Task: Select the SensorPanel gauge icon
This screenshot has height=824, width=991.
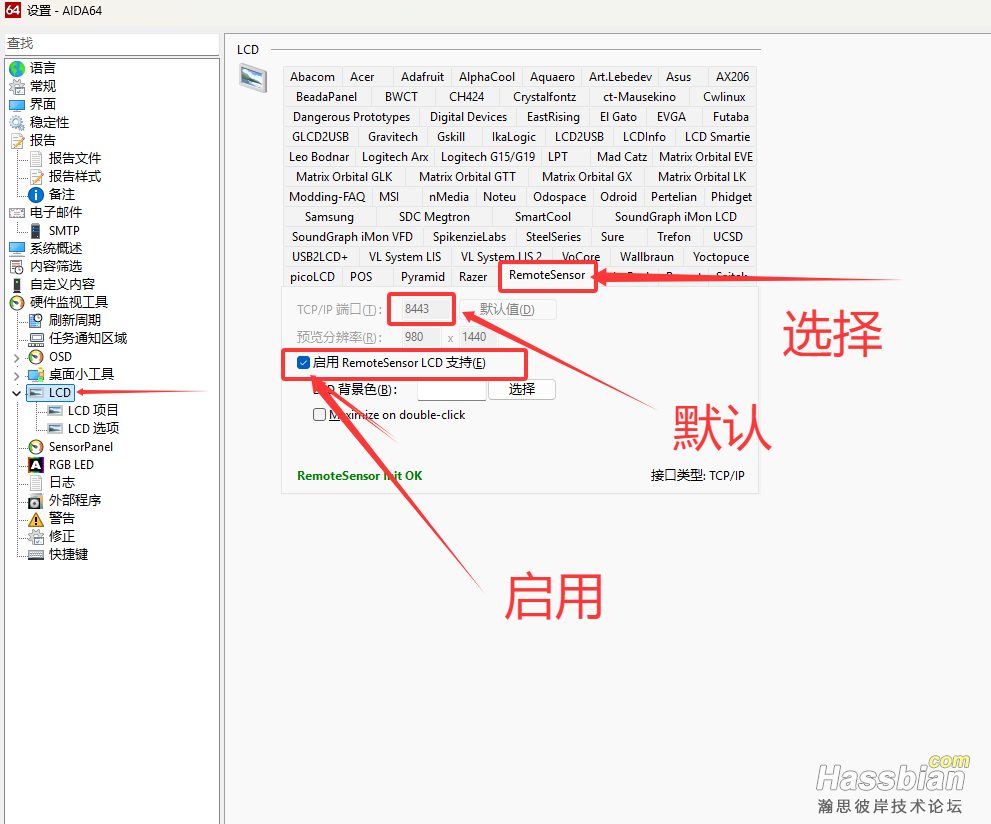Action: [x=36, y=447]
